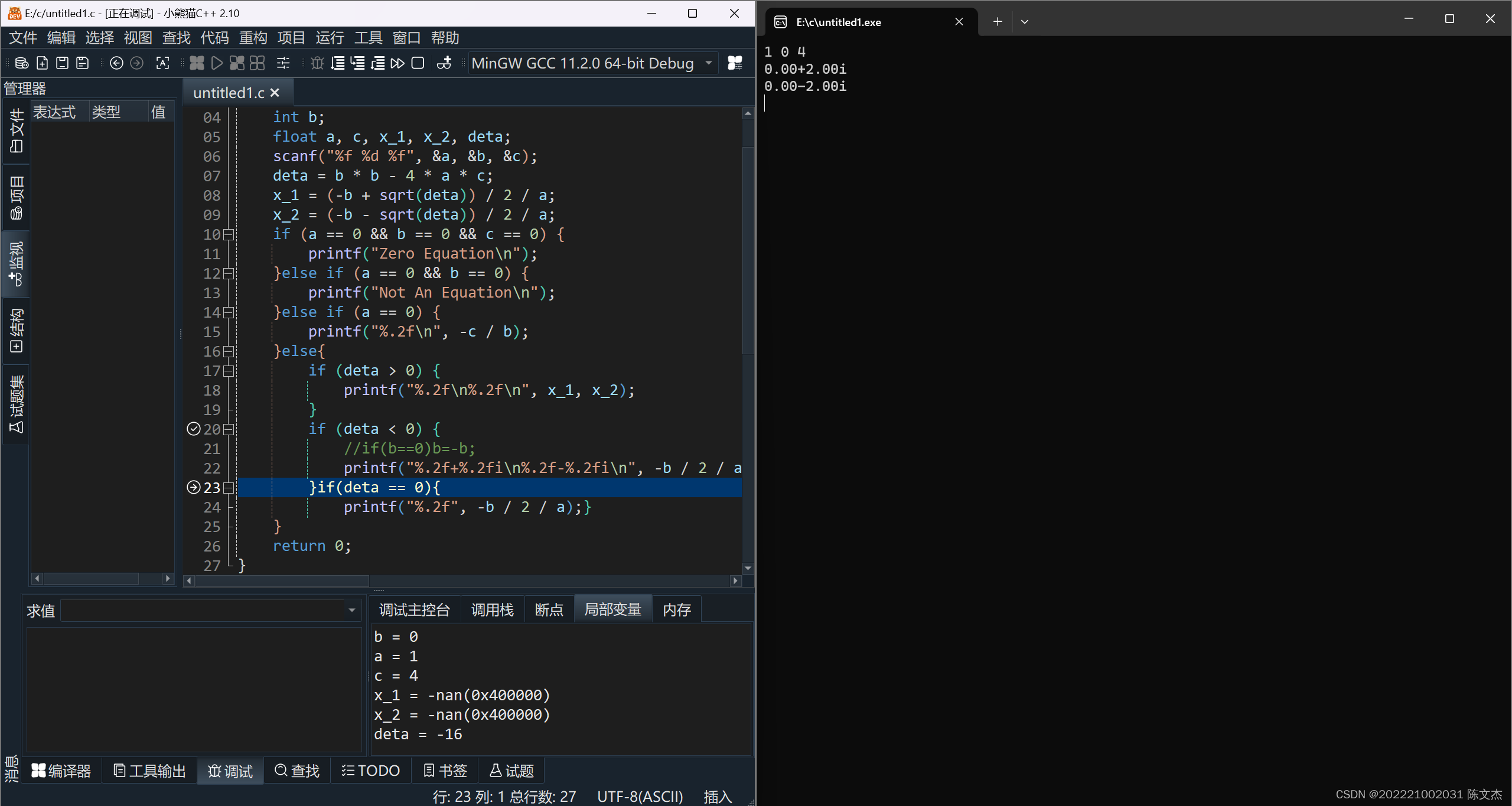Collapse the else block fold at line 16

pyautogui.click(x=229, y=352)
